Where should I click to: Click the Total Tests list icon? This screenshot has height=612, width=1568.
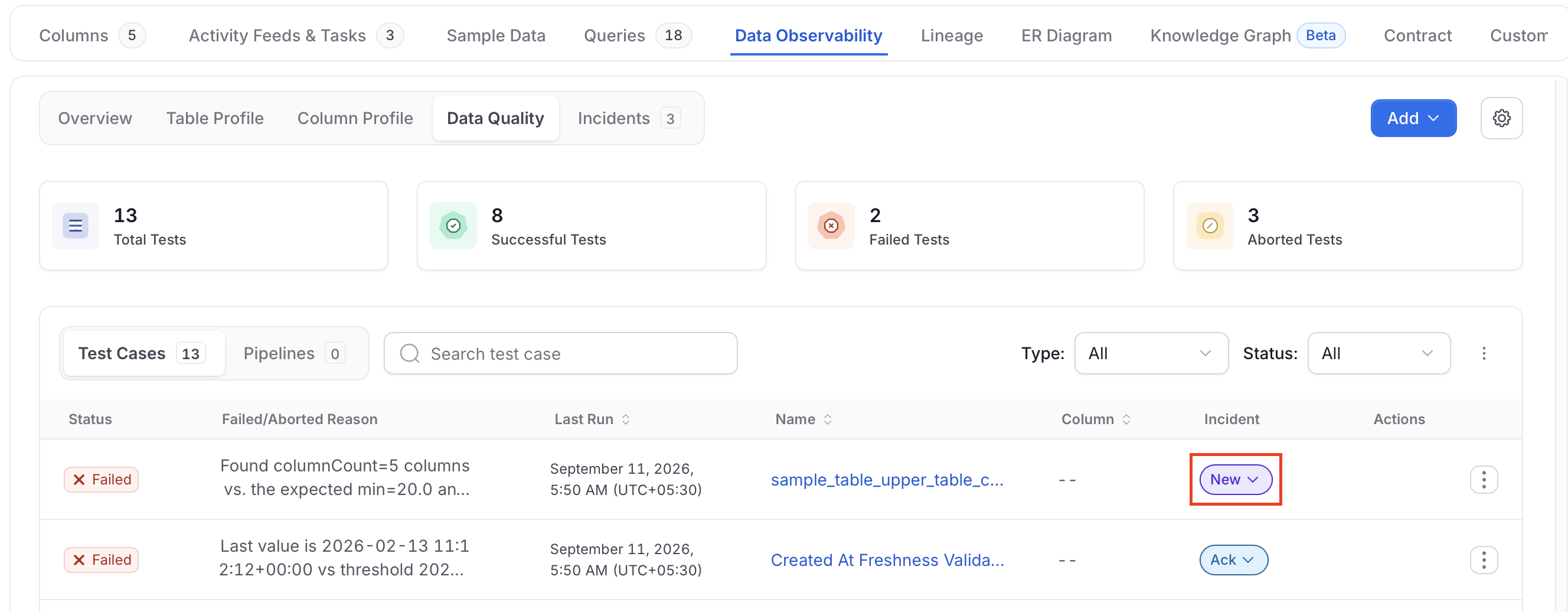(76, 226)
